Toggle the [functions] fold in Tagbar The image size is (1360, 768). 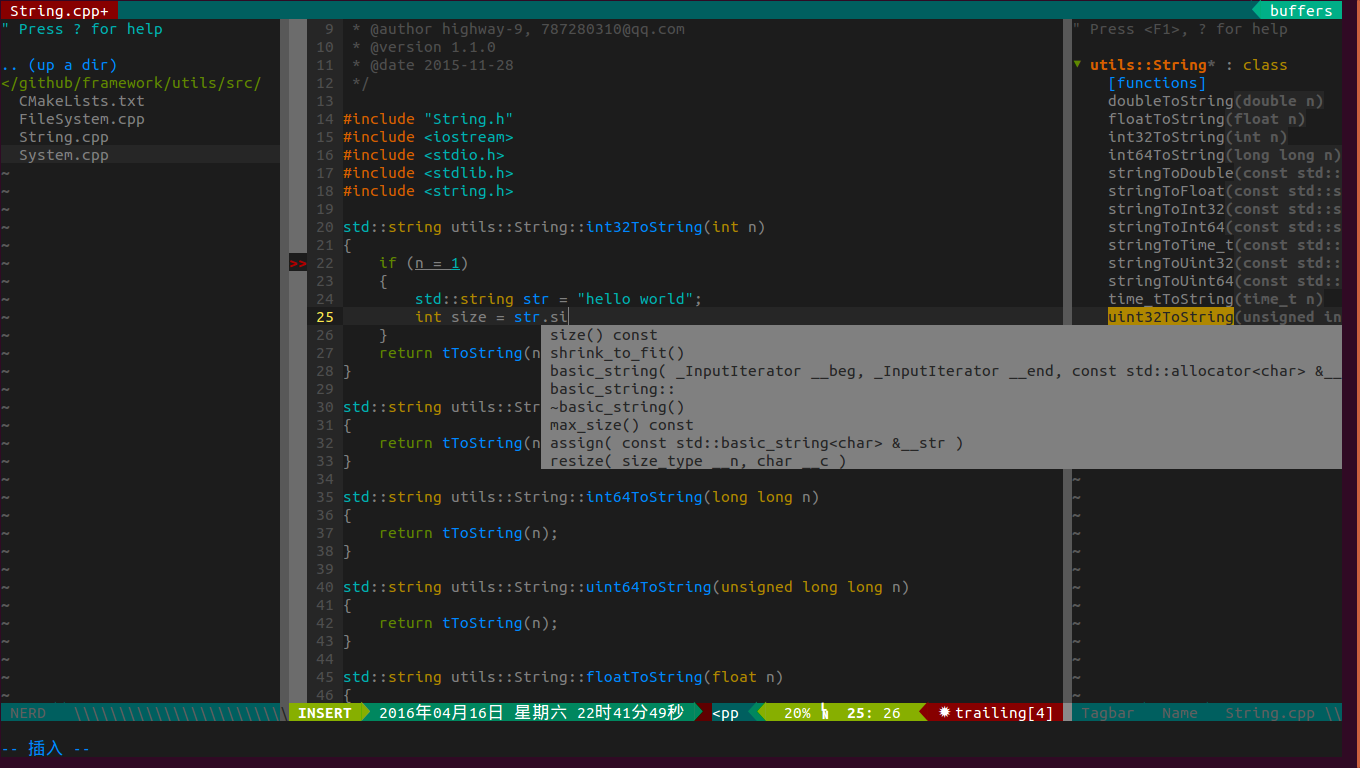[1157, 83]
